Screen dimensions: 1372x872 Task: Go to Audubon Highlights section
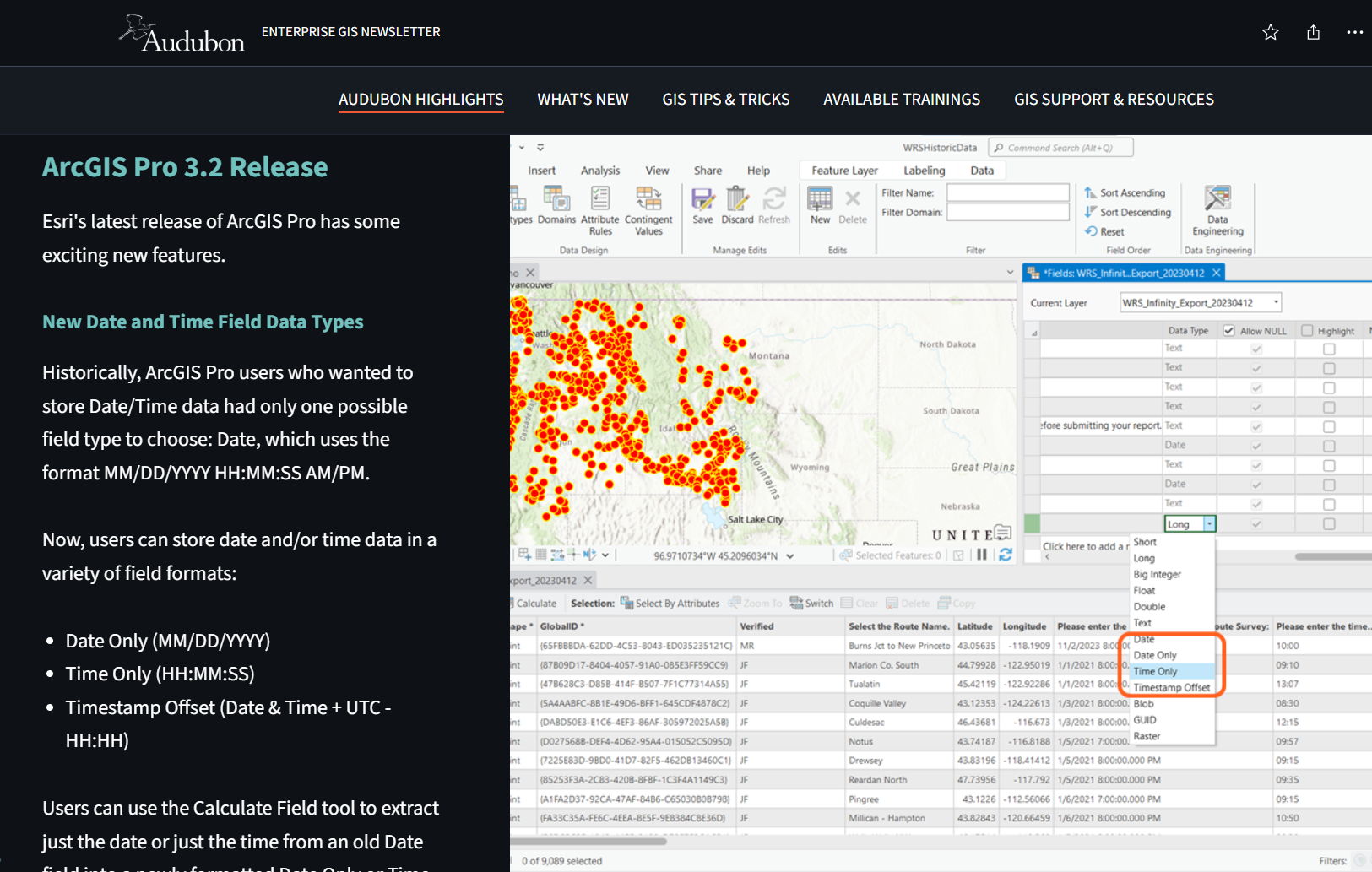coord(421,100)
